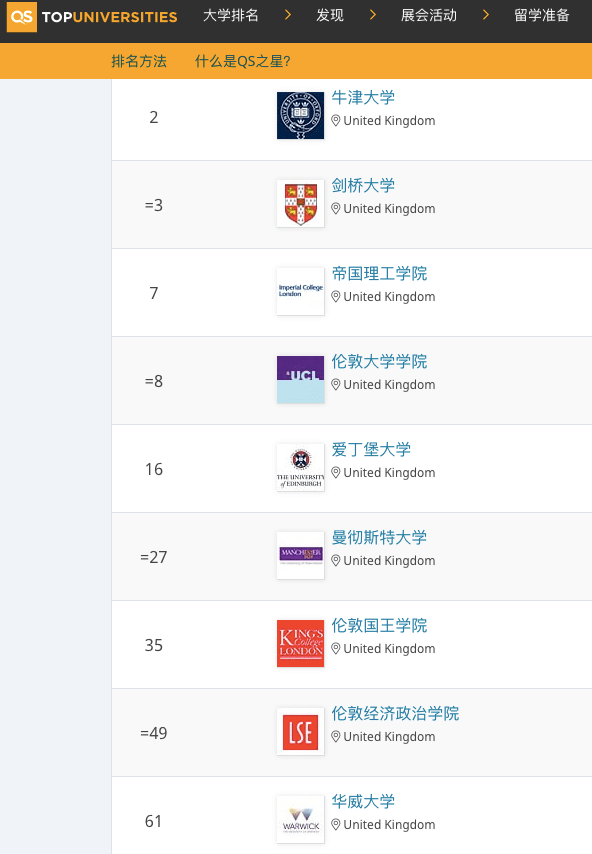The height and width of the screenshot is (854, 592).
Task: Open the 什么是QS之星? link
Action: click(242, 61)
